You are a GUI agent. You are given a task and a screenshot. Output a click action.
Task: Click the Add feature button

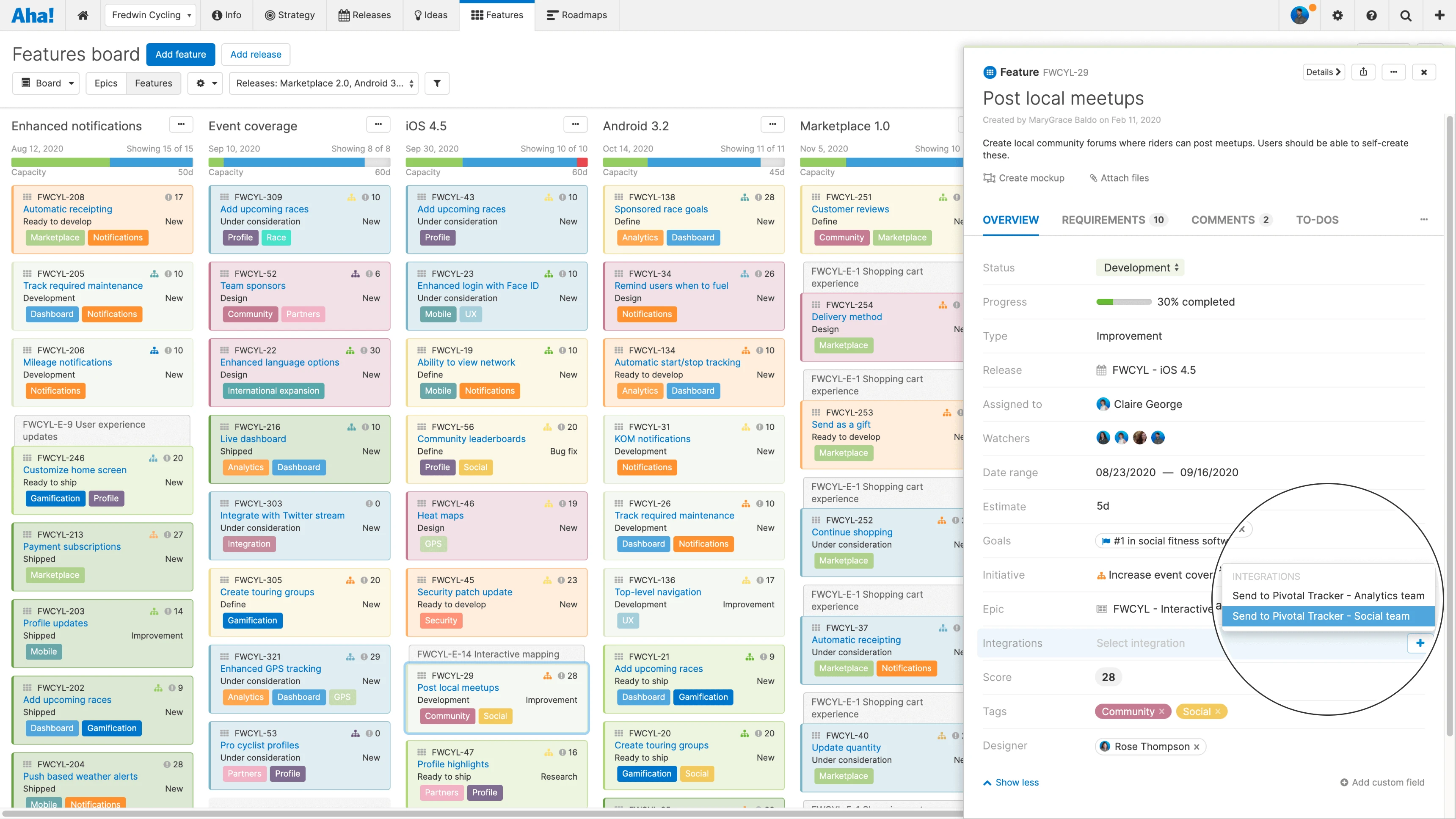click(180, 54)
